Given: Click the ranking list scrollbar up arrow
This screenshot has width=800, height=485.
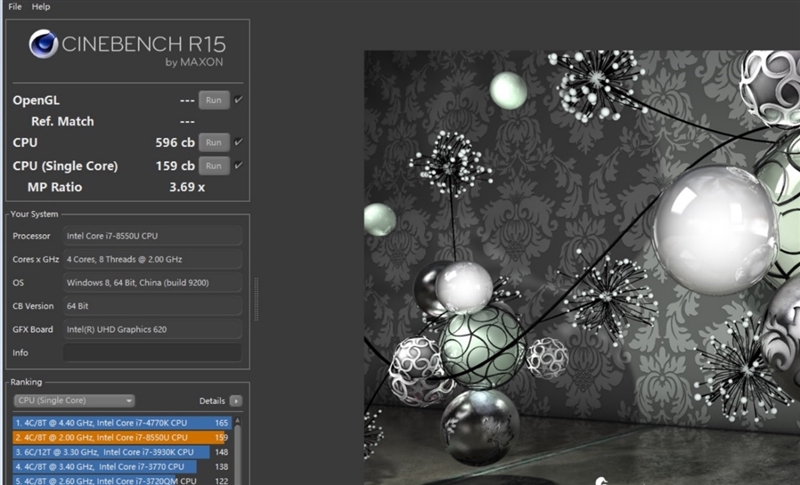Looking at the screenshot, I should (238, 421).
